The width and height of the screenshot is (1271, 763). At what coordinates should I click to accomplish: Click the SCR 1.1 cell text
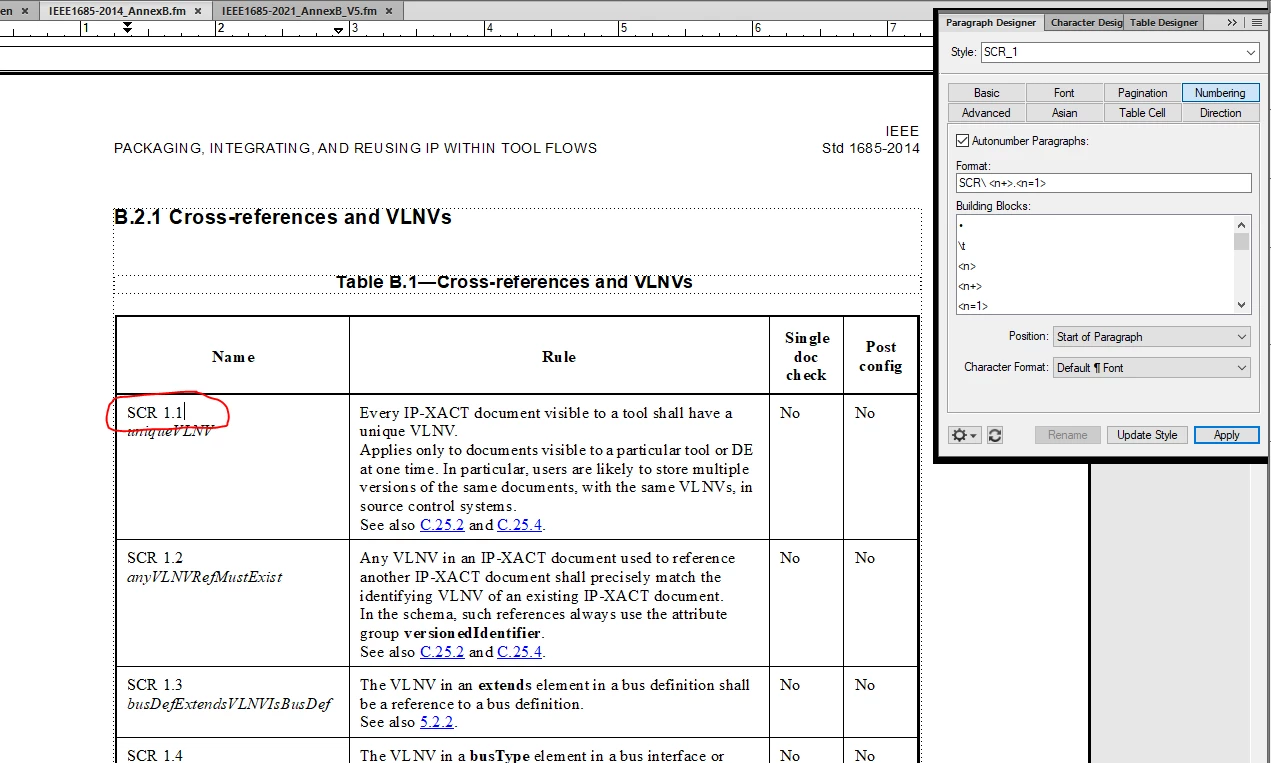pyautogui.click(x=155, y=413)
